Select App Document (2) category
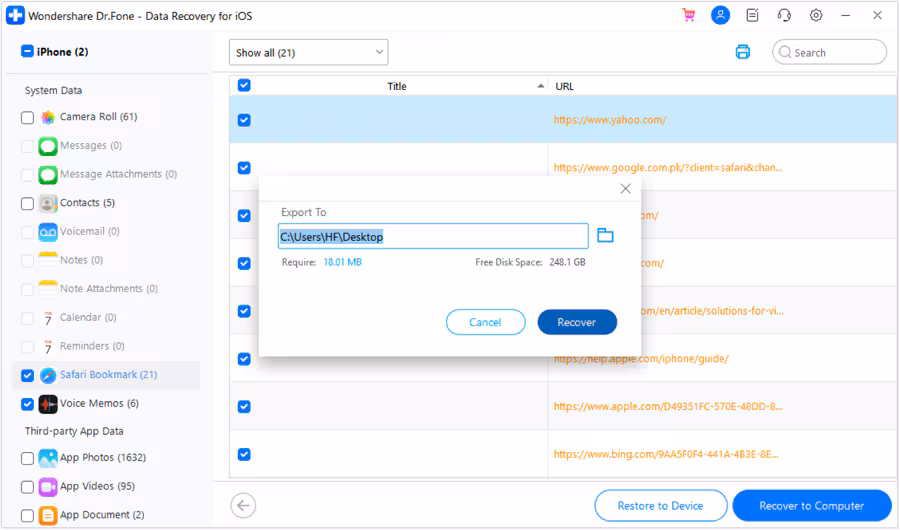This screenshot has width=900, height=530. pyautogui.click(x=102, y=514)
